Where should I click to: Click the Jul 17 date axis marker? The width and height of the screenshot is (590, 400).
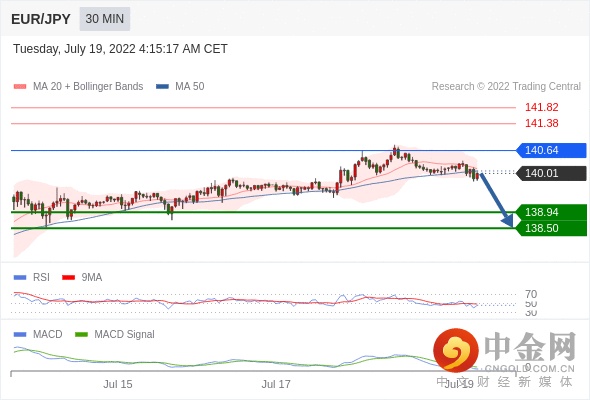(276, 384)
